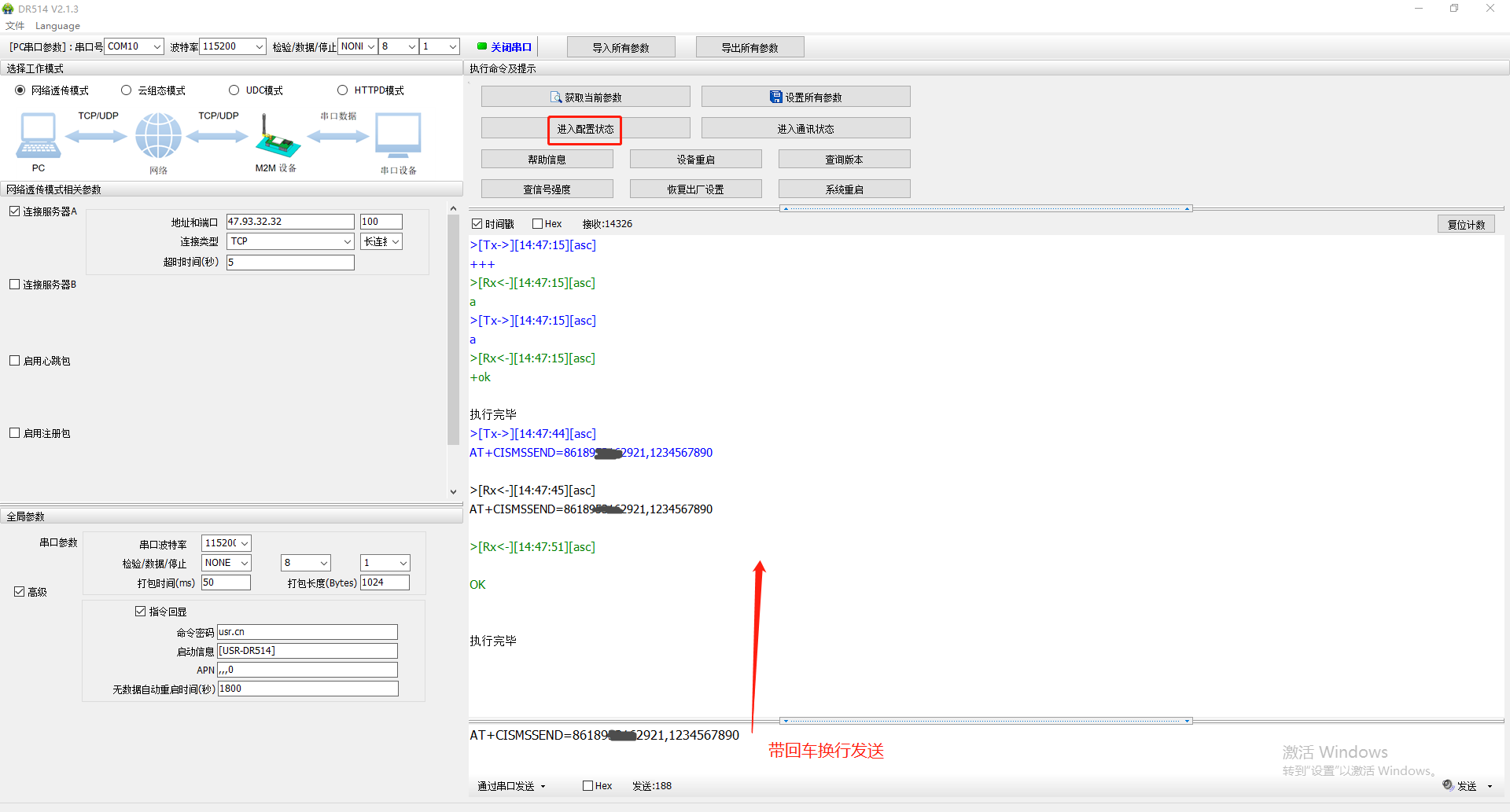Enable the connect server B checkbox
This screenshot has height=812, width=1510.
(15, 285)
